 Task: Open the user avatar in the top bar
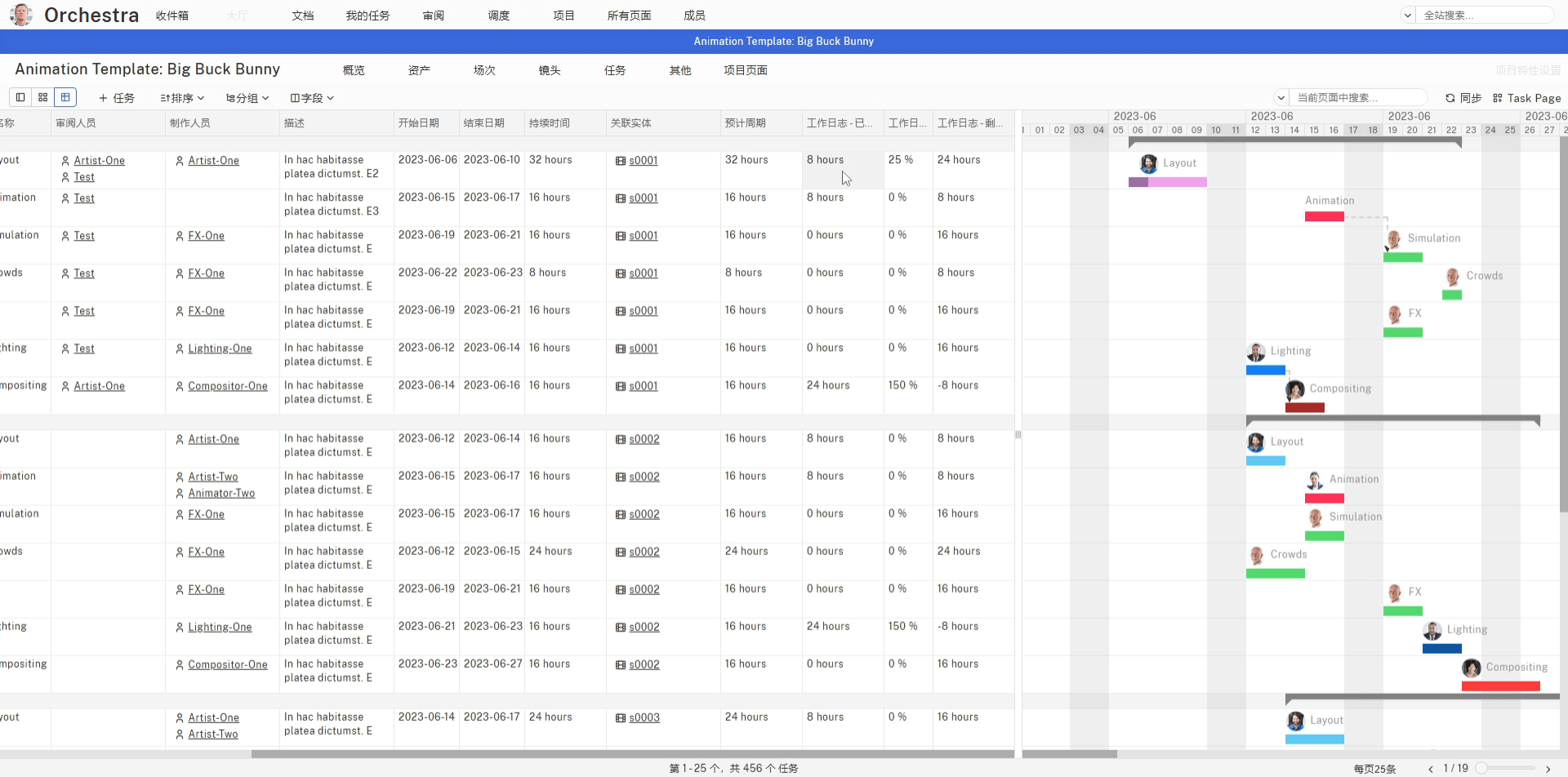coord(21,15)
